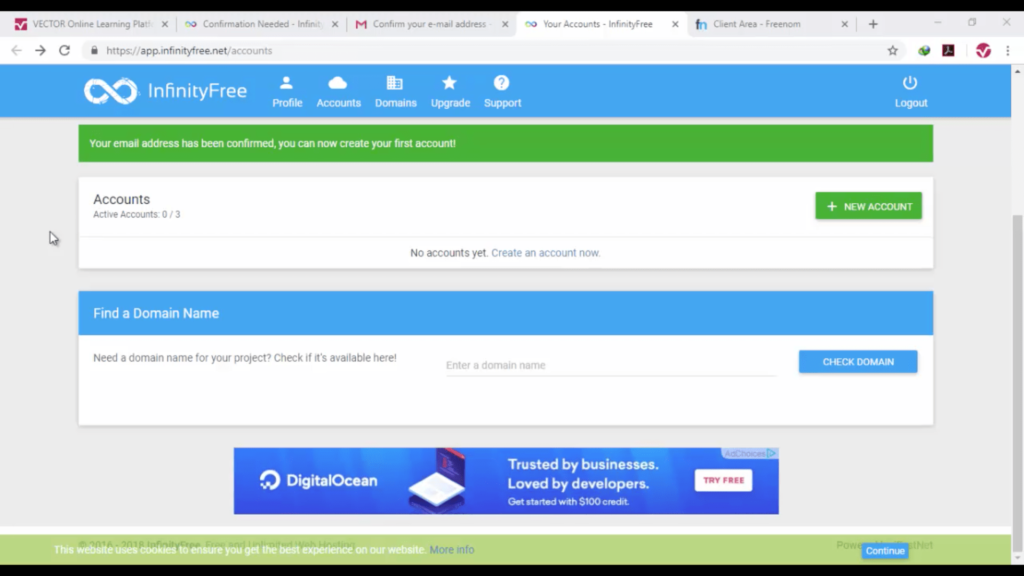Click the CHECK DOMAIN button

tap(857, 362)
